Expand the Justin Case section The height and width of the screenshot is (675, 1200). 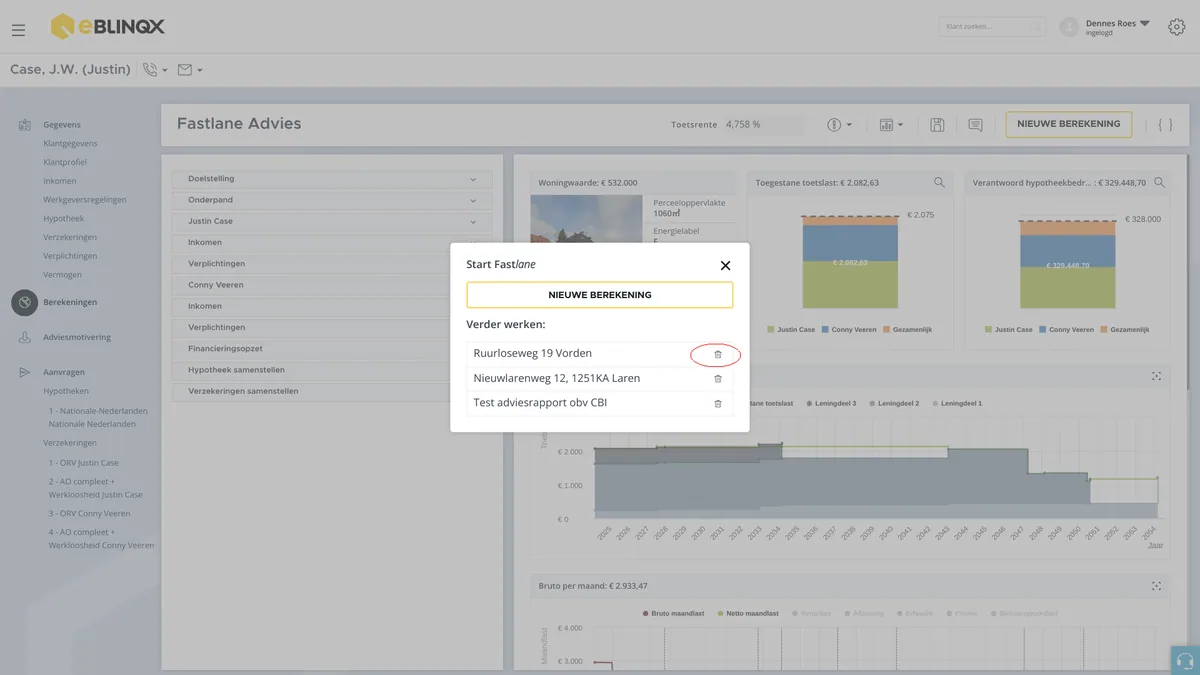tap(332, 221)
